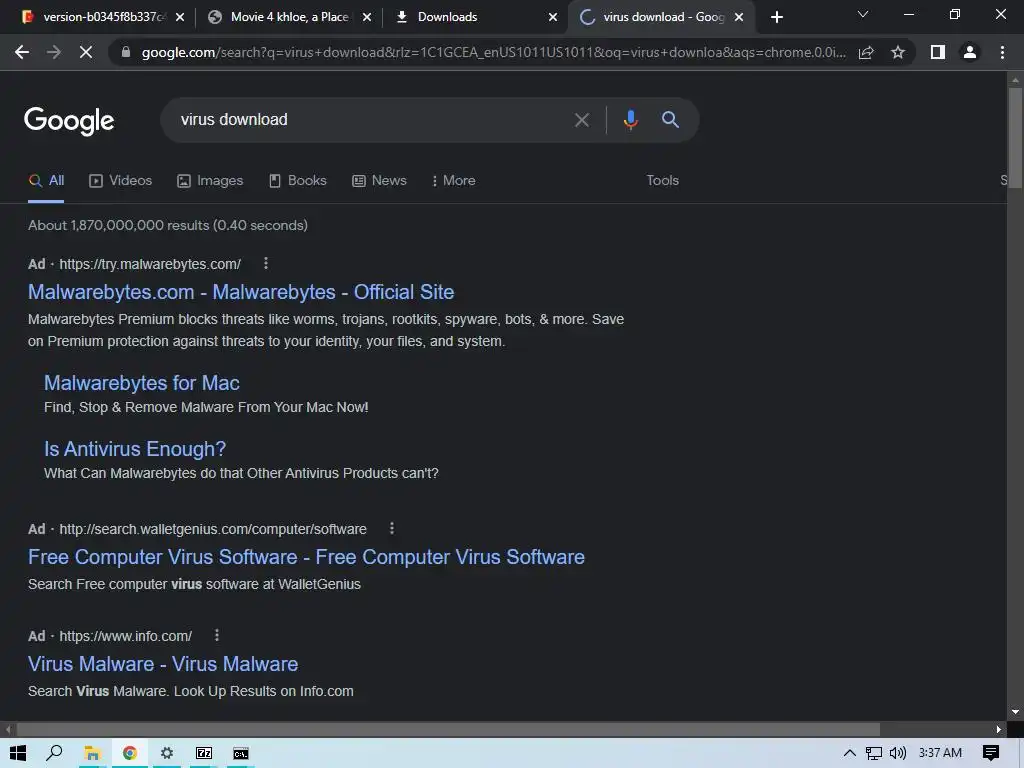Open ad options for the Malwarebytes ad
The width and height of the screenshot is (1024, 768).
[265, 263]
